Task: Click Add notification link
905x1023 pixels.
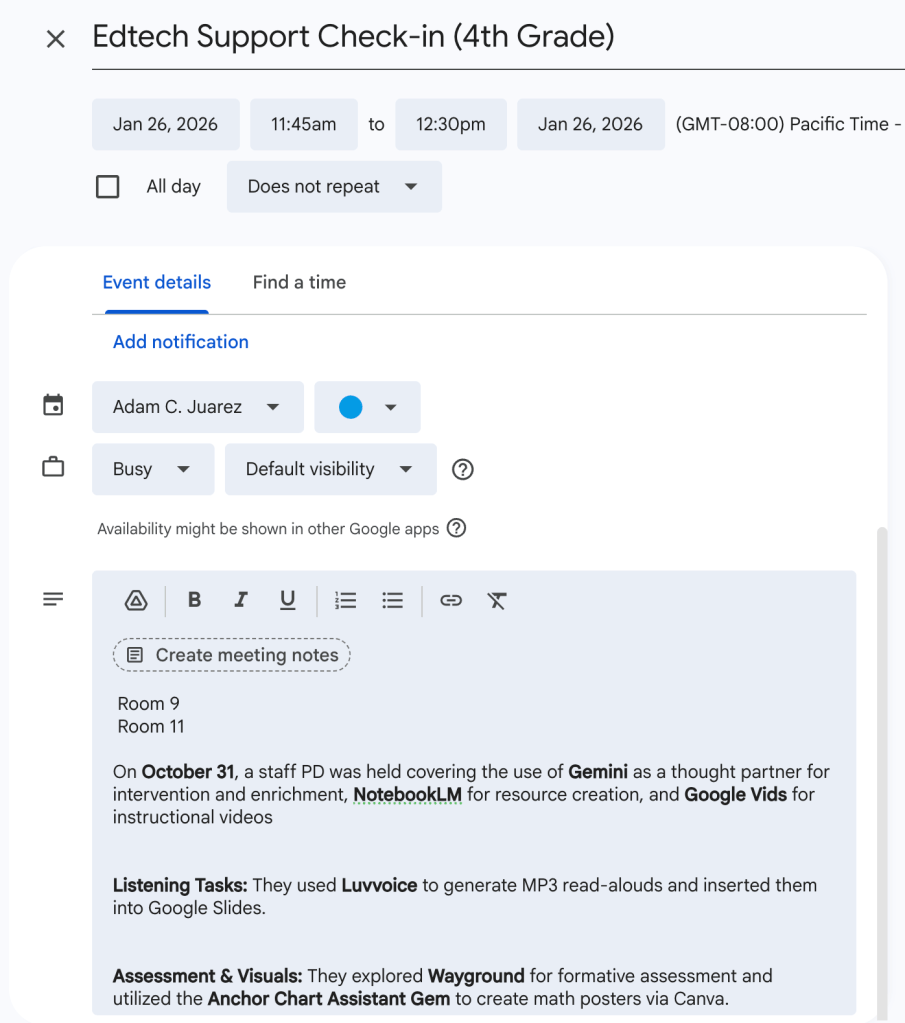Action: (181, 342)
